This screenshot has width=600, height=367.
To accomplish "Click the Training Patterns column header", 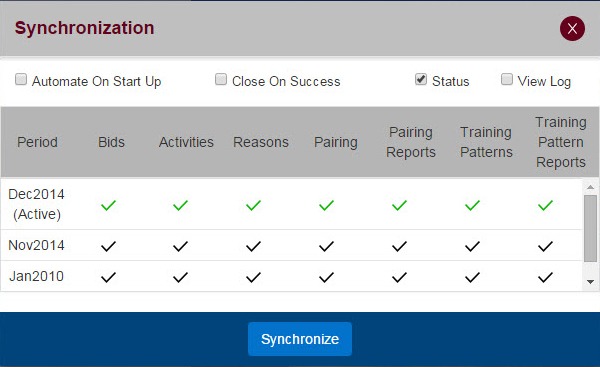I will pyautogui.click(x=486, y=142).
